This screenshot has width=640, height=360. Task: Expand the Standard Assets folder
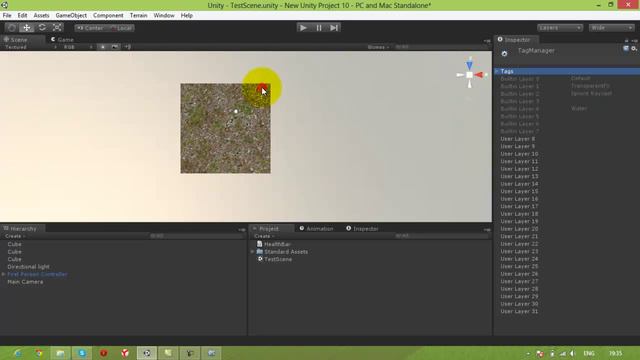(252, 252)
